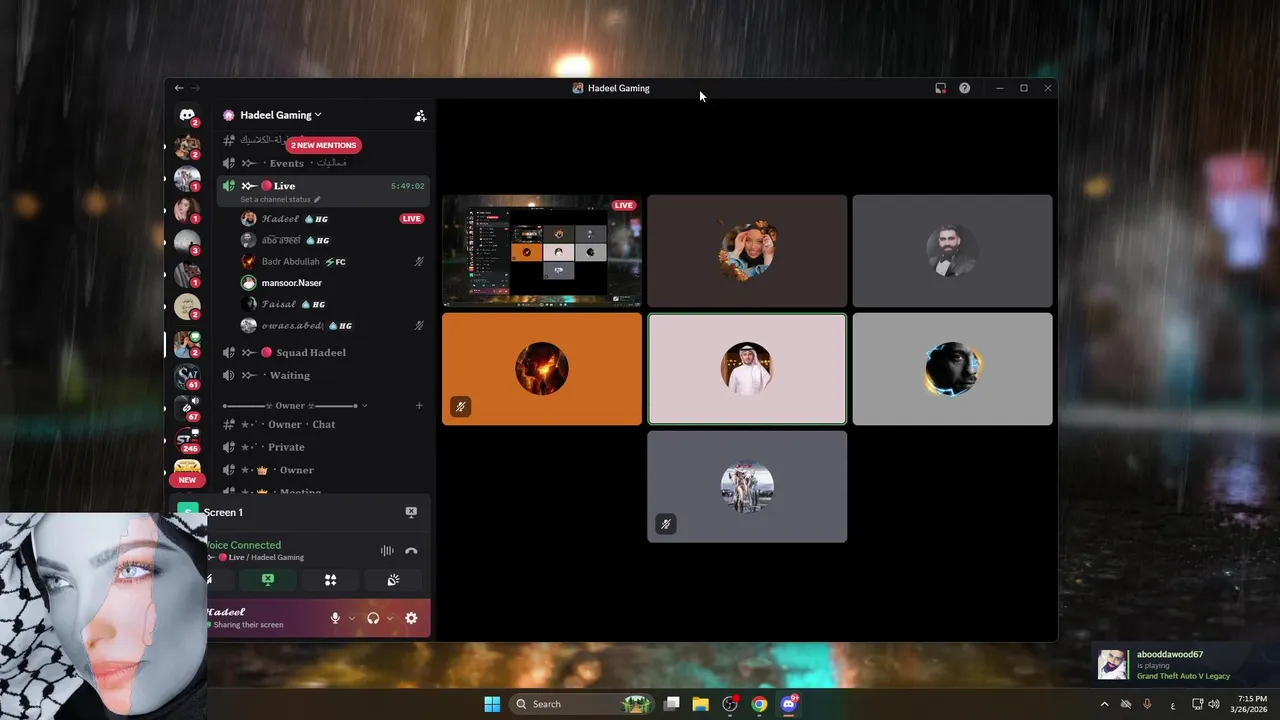Screen dimensions: 1280x720
Task: Select Faisal in the voice member list
Action: 324,304
